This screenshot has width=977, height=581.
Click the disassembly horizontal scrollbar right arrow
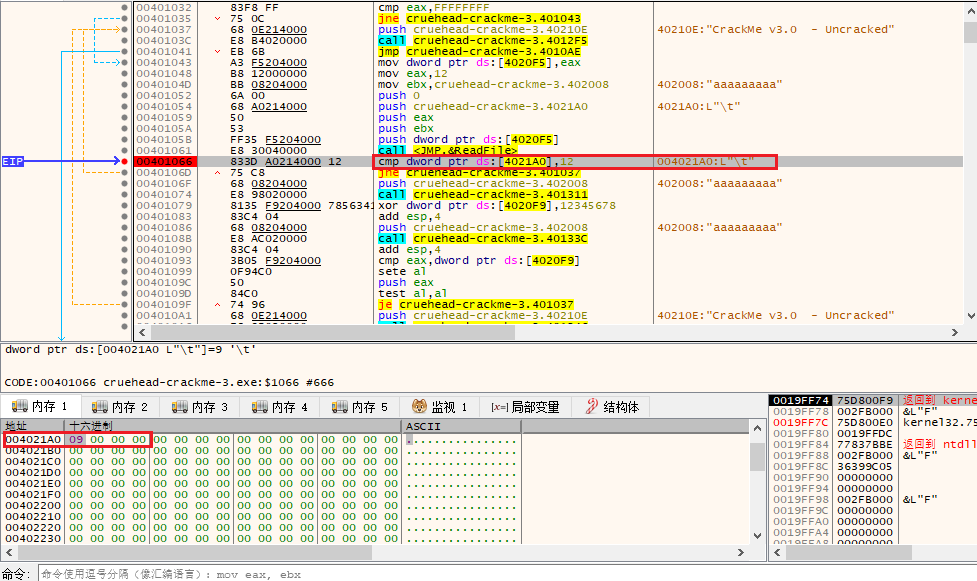955,333
